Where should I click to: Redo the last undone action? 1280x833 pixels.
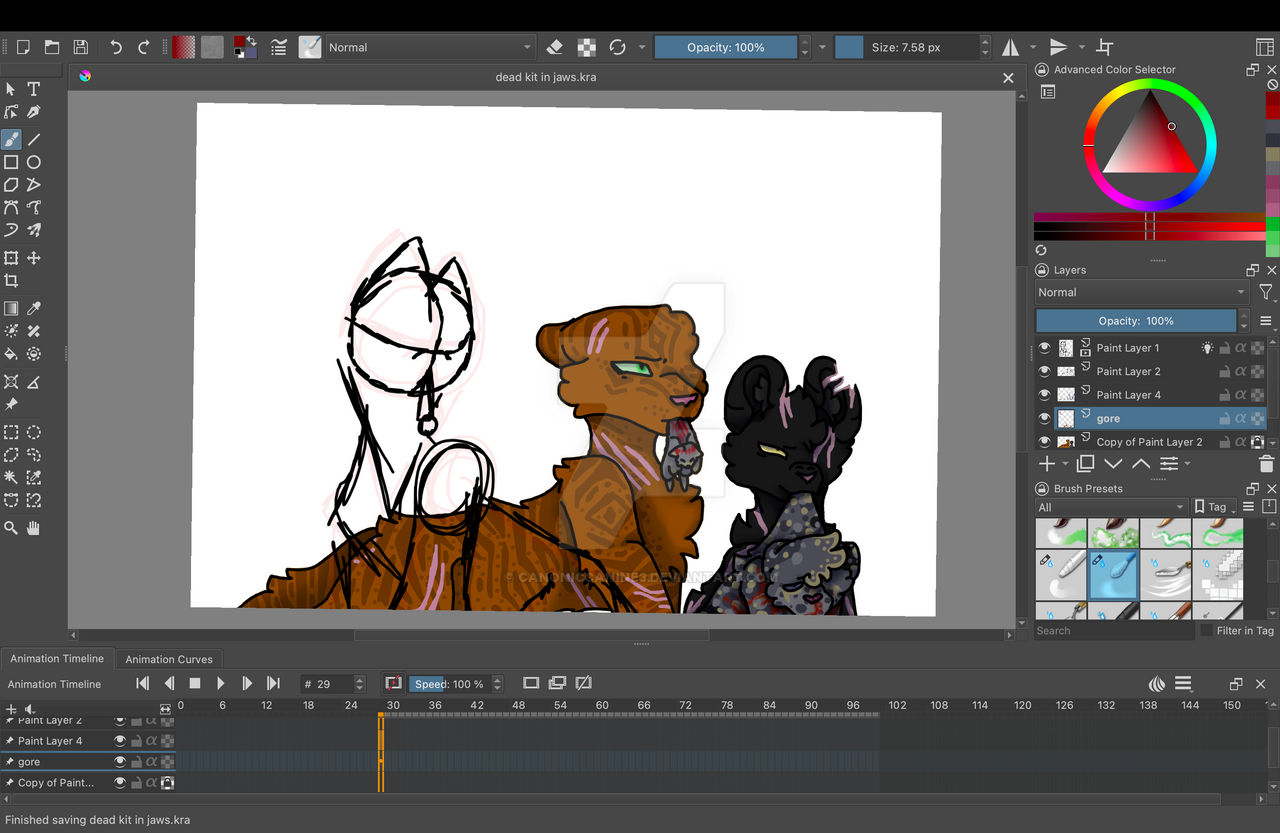point(144,47)
